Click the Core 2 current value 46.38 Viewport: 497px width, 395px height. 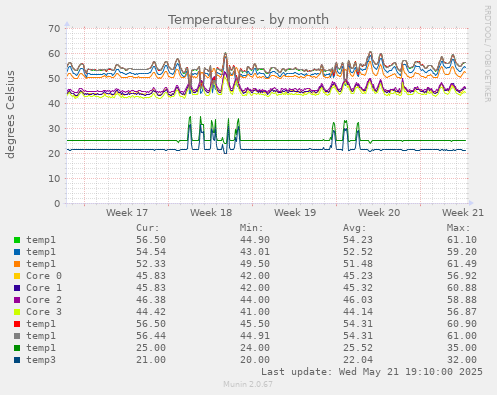[151, 300]
